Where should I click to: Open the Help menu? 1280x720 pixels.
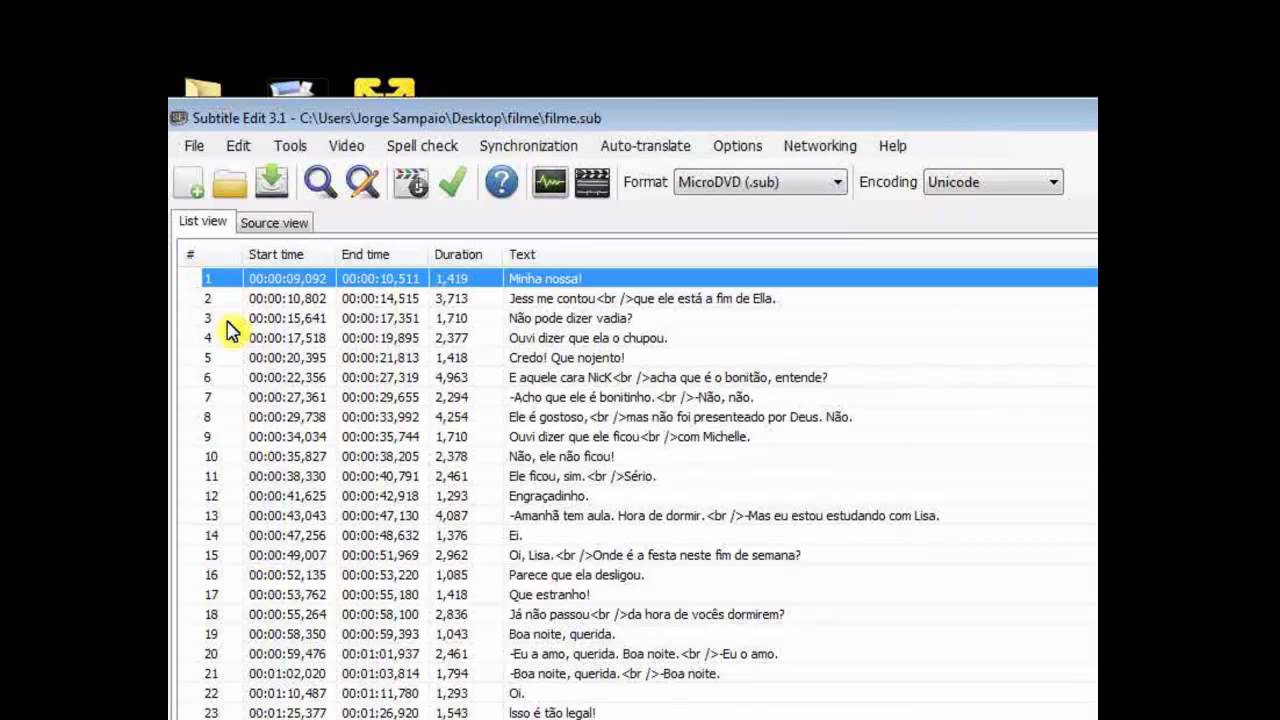892,146
